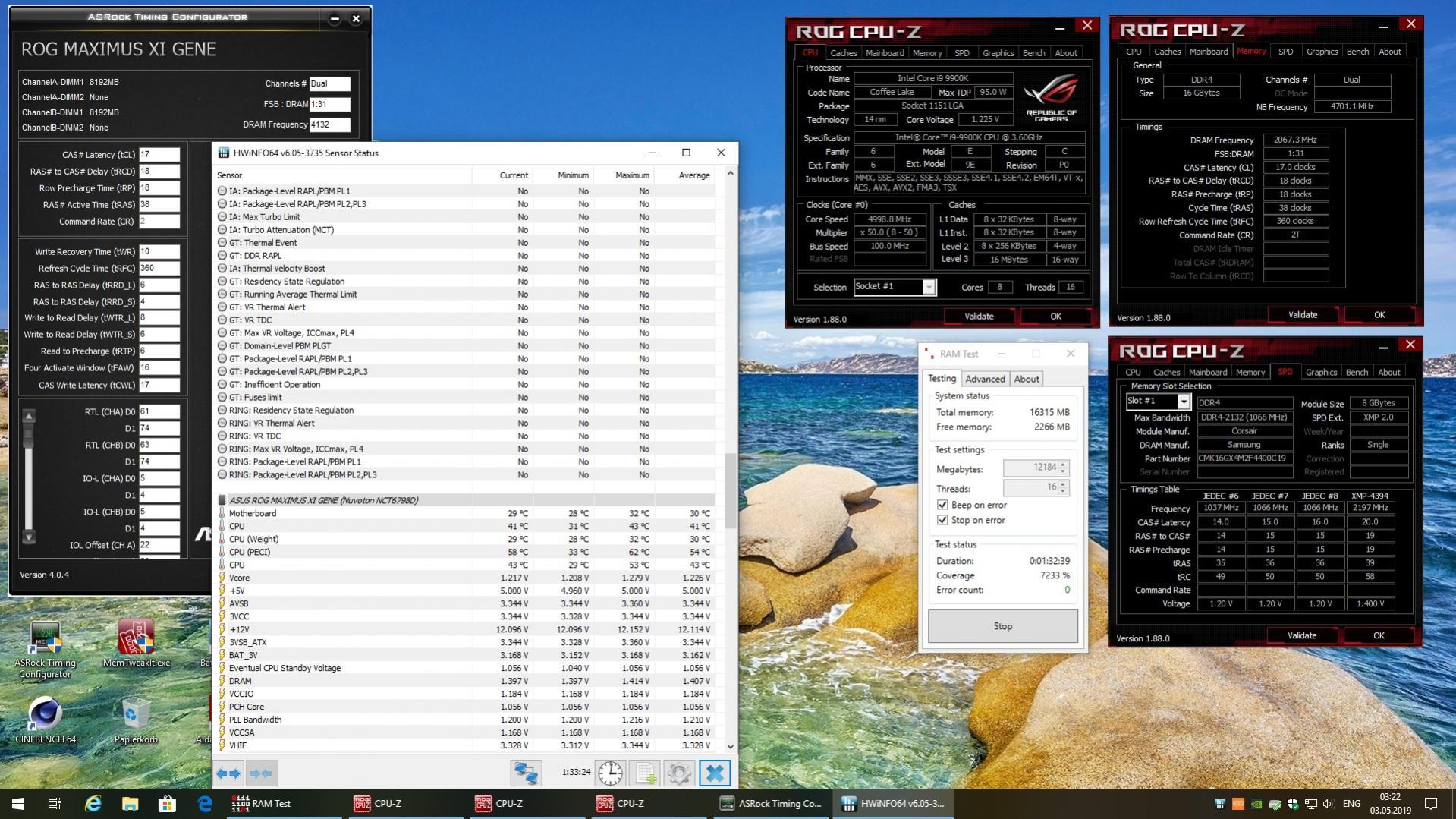This screenshot has height=819, width=1456.
Task: Select the DRAM voltage sensor row
Action: point(465,681)
